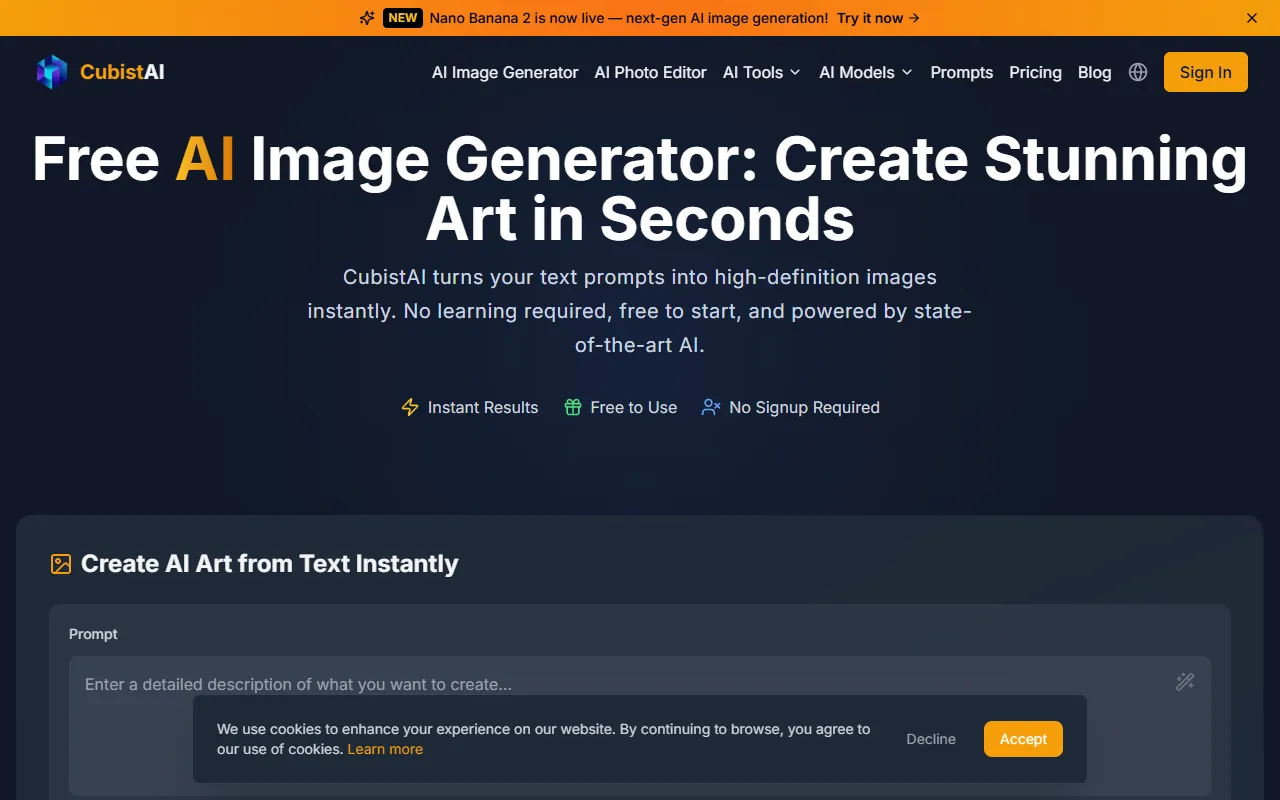
Task: Expand the AI Models dropdown menu
Action: (865, 72)
